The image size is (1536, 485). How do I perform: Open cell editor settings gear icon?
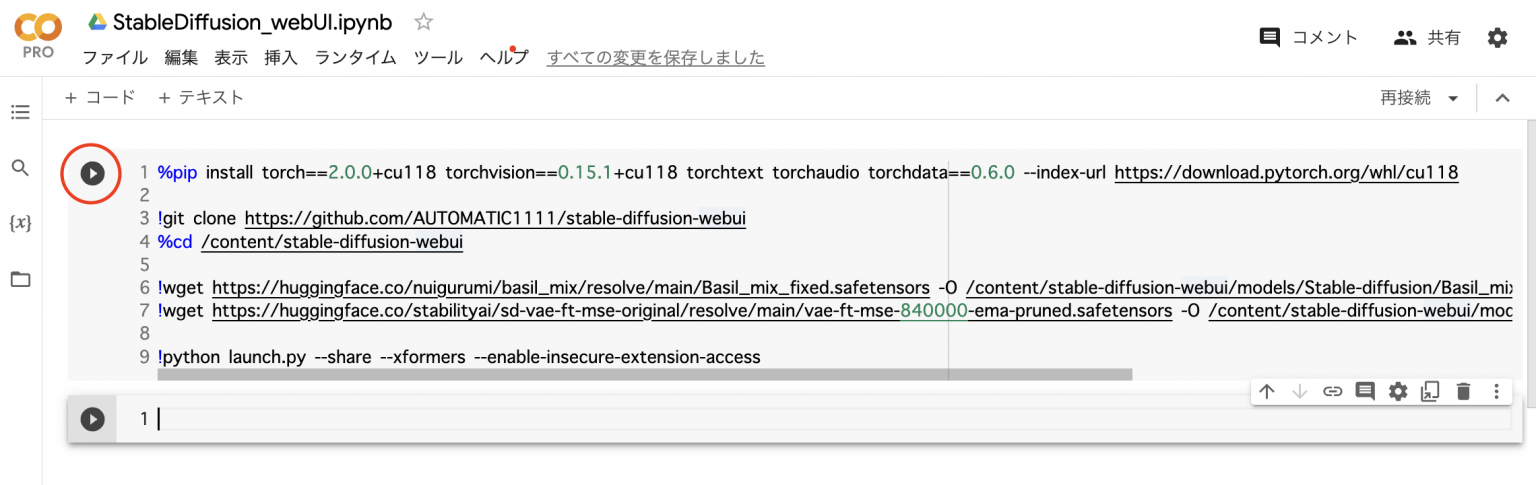(1398, 392)
